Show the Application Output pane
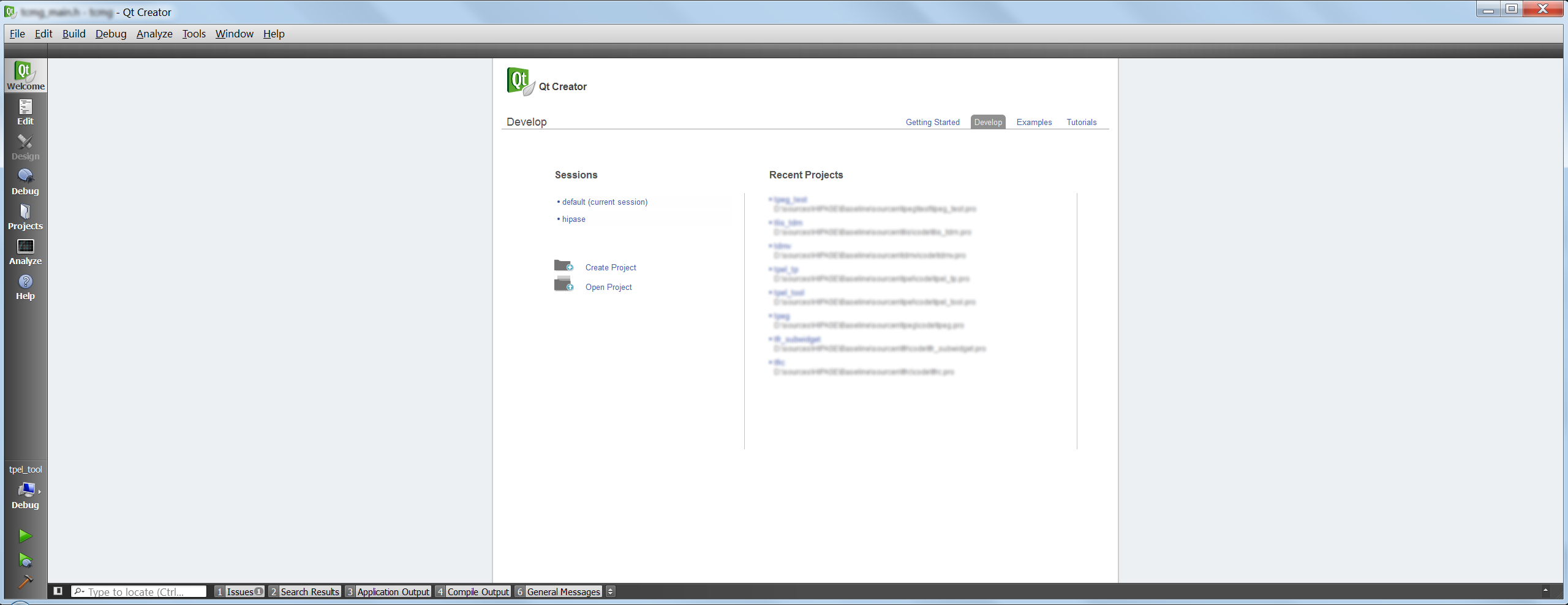This screenshot has height=605, width=1568. pos(388,592)
